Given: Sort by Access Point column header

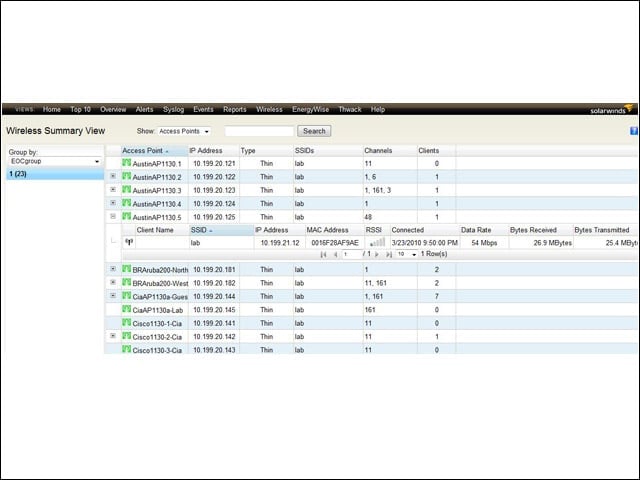Looking at the screenshot, I should pos(155,151).
